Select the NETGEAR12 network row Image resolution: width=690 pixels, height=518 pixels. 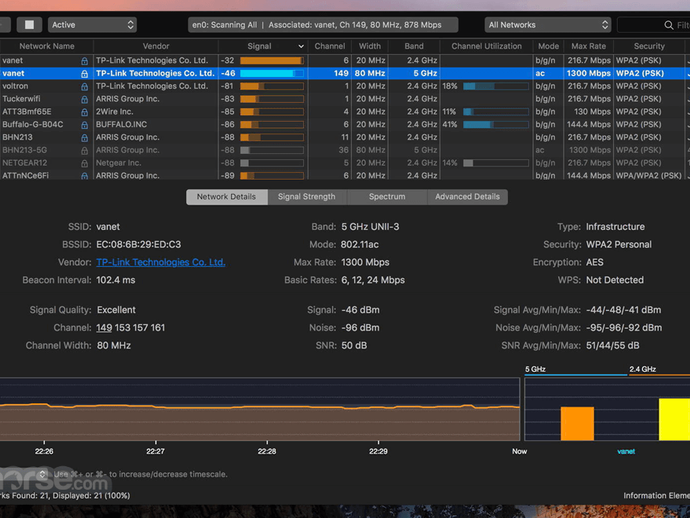(345, 162)
